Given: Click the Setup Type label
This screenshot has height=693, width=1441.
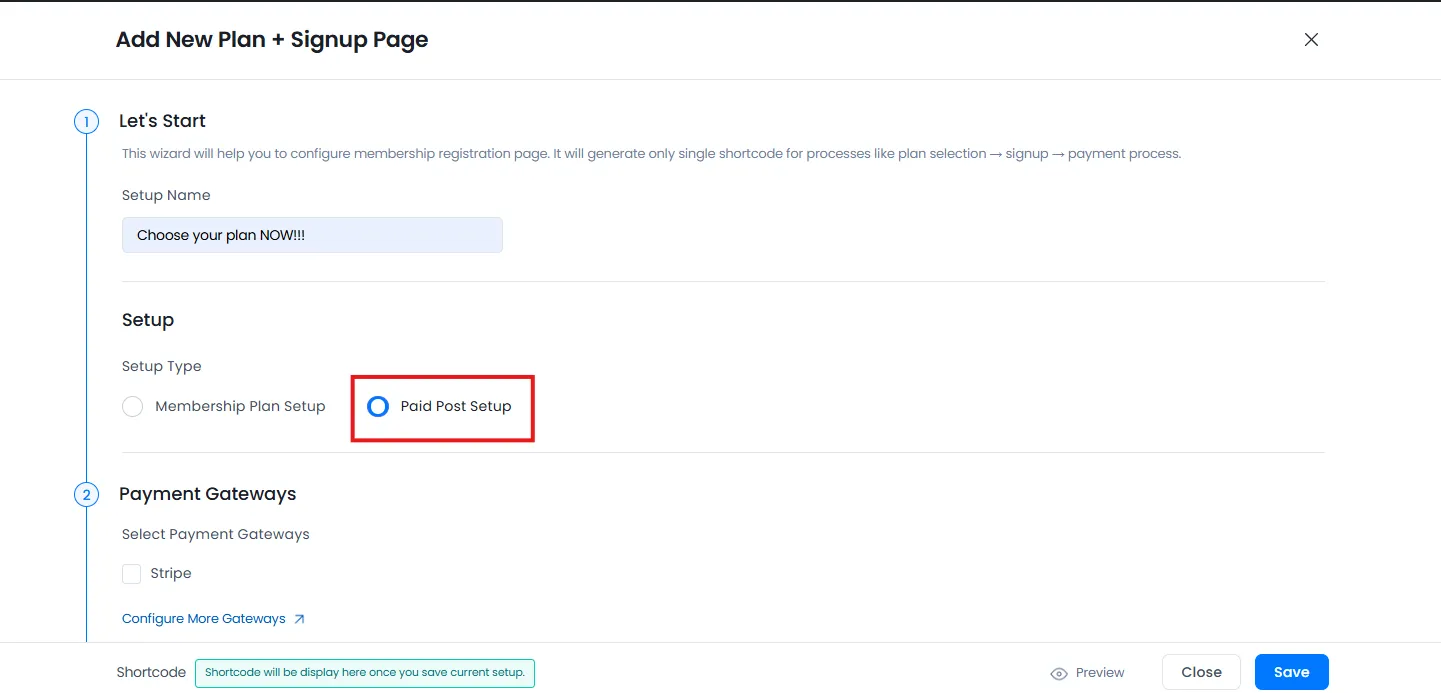Looking at the screenshot, I should point(161,366).
